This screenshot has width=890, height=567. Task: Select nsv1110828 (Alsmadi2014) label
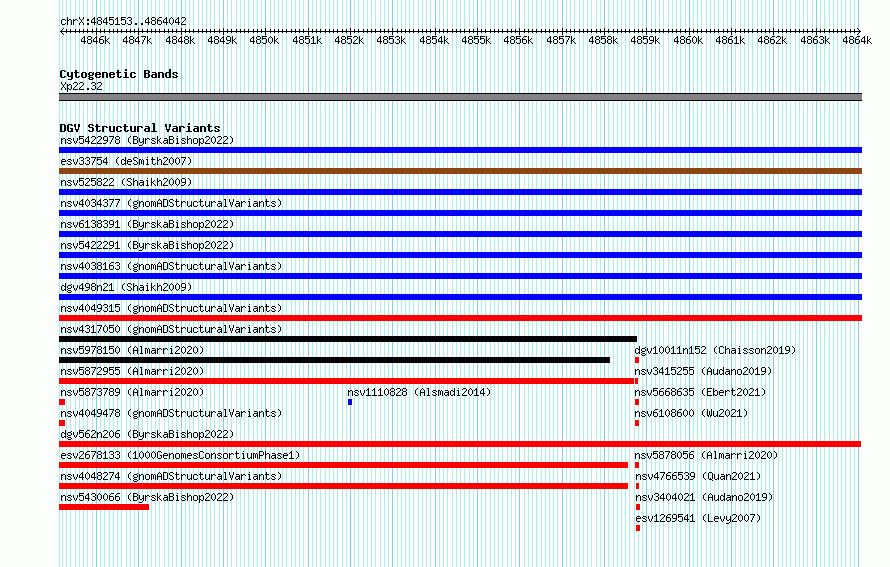click(x=419, y=392)
